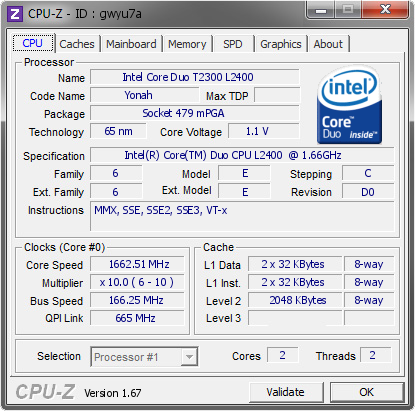Click the CPU-Z purple Z title bar icon
415x411 pixels.
tap(15, 14)
